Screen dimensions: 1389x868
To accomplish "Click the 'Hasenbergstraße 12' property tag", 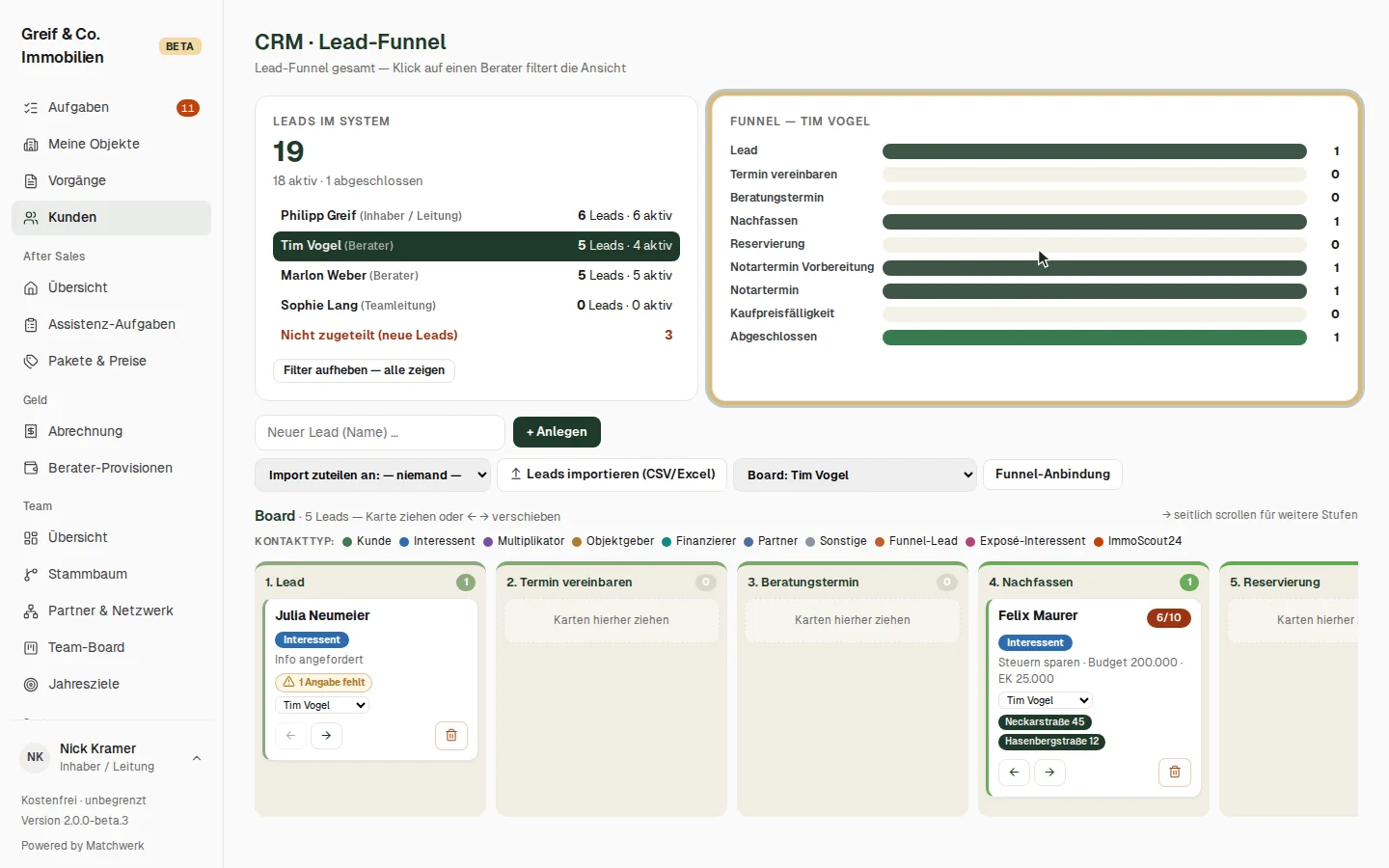I will [1052, 742].
